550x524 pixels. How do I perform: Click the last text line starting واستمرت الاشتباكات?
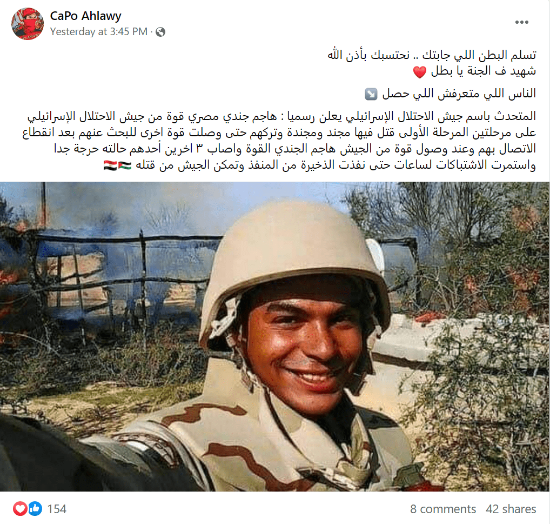(336, 165)
